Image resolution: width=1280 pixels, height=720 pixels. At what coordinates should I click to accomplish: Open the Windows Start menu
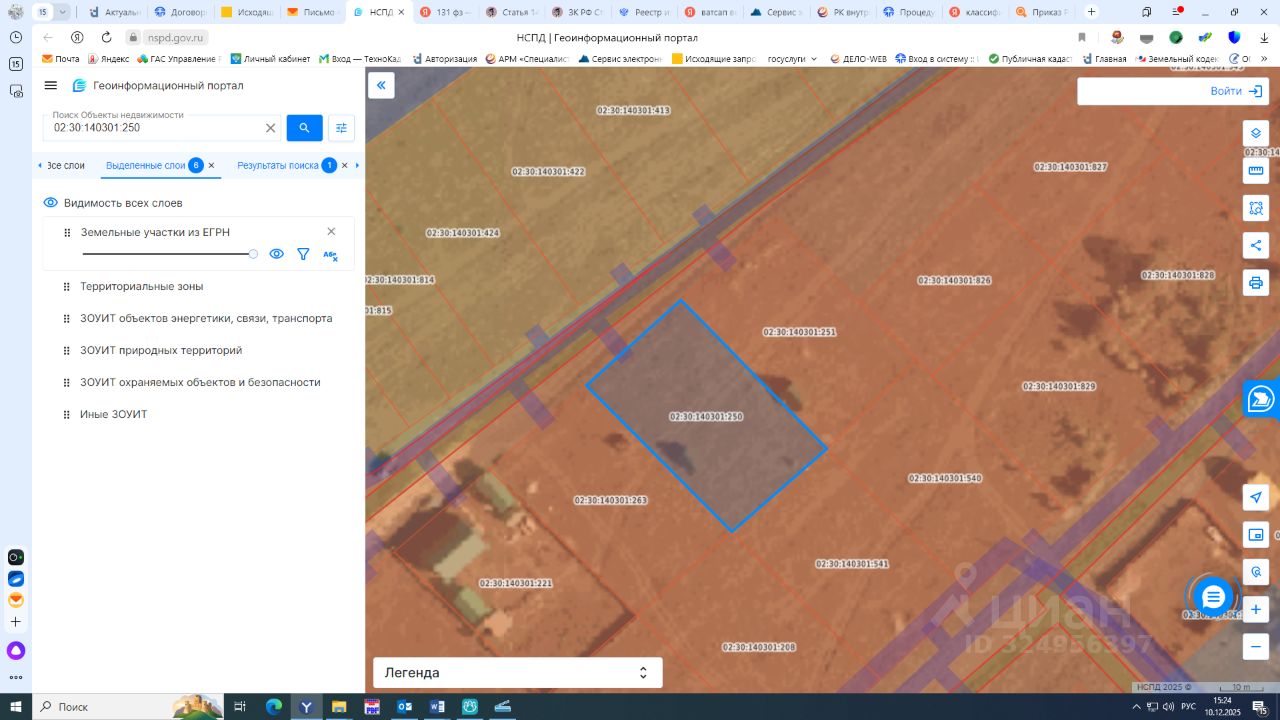pos(17,707)
